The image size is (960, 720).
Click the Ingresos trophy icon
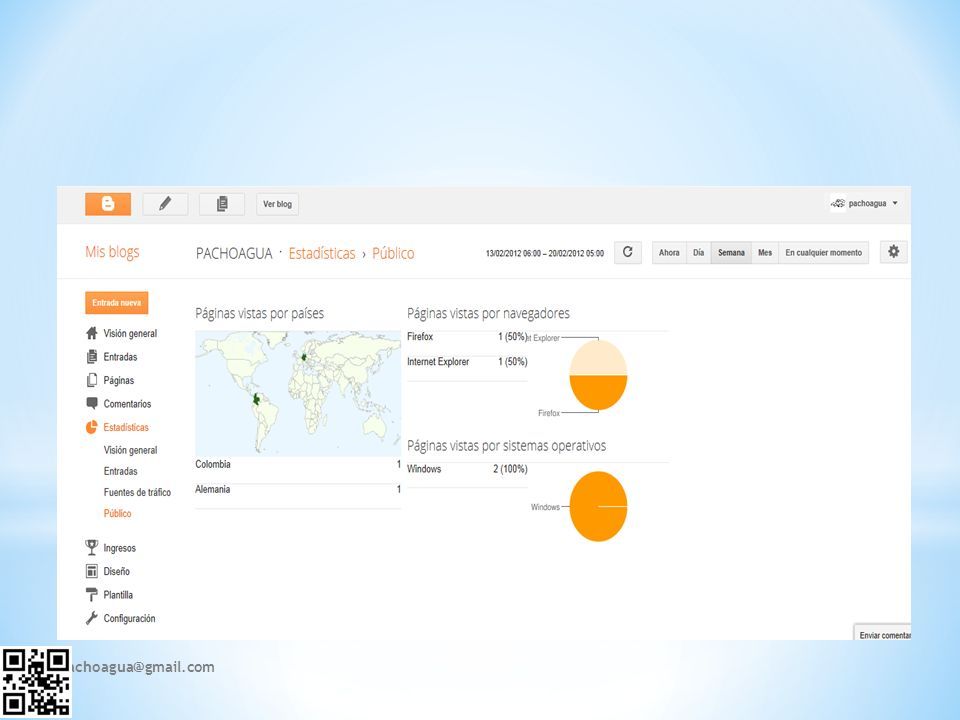coord(92,547)
